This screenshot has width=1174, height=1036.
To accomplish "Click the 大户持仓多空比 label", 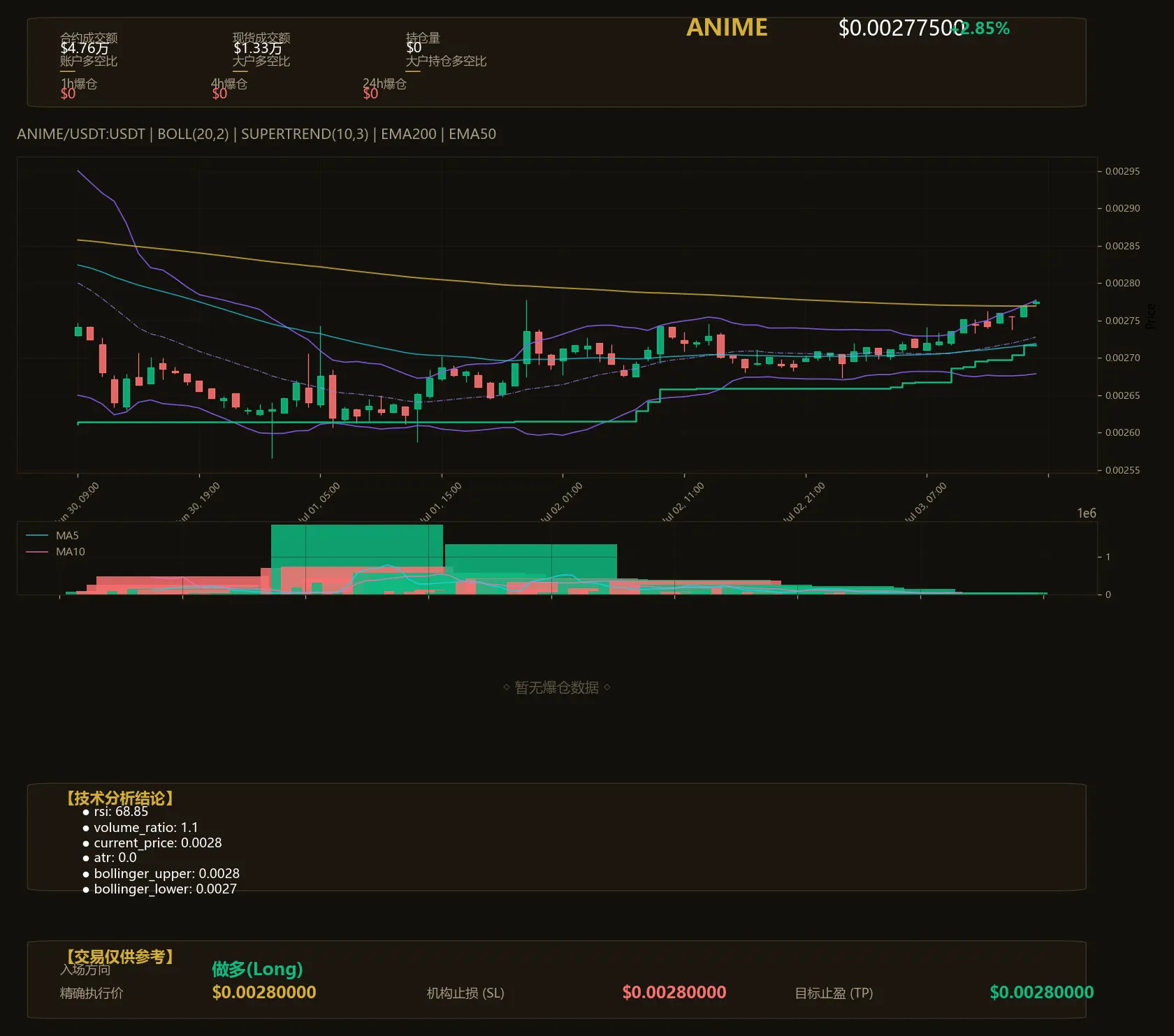I will point(446,61).
